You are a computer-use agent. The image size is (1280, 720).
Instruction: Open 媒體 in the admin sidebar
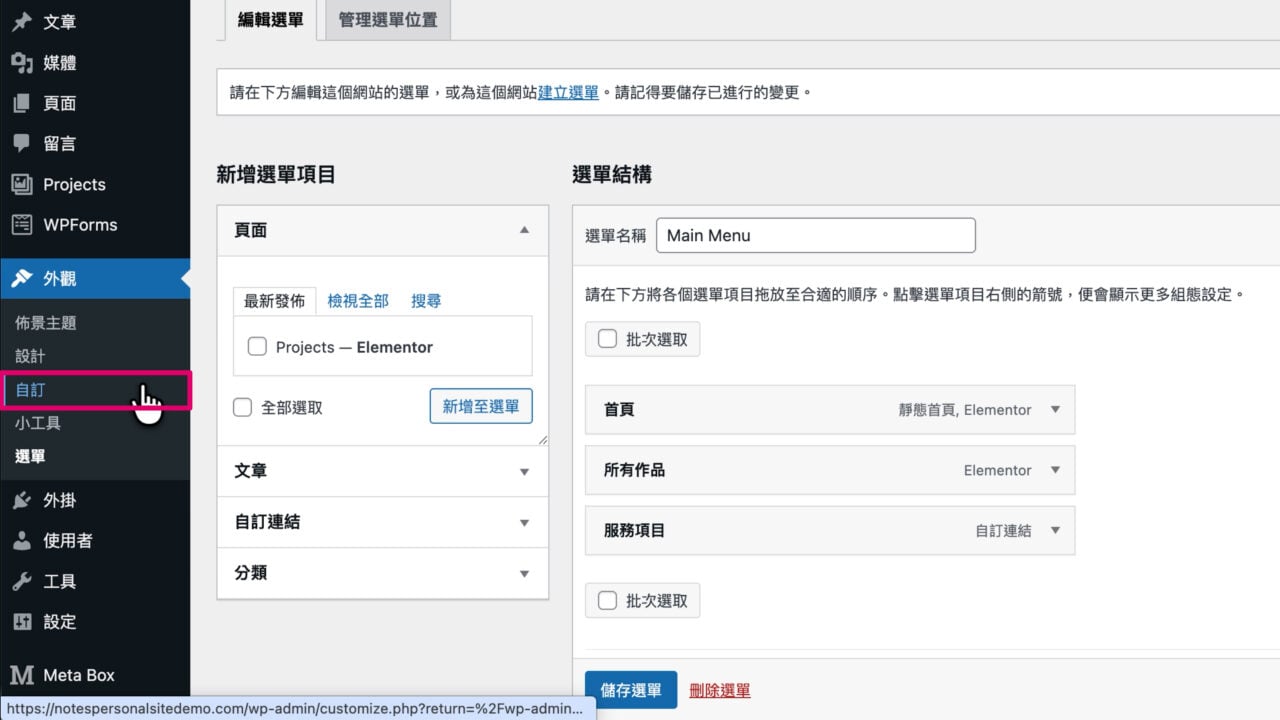pos(95,63)
